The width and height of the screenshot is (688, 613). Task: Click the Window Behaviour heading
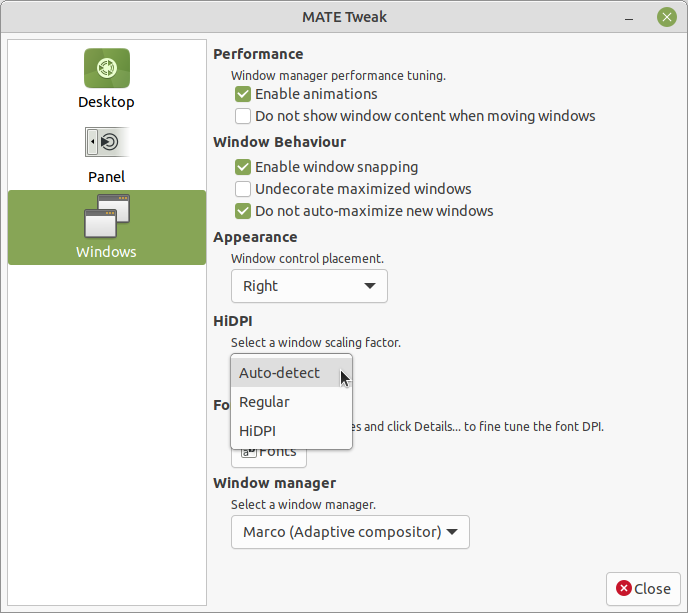coord(280,142)
